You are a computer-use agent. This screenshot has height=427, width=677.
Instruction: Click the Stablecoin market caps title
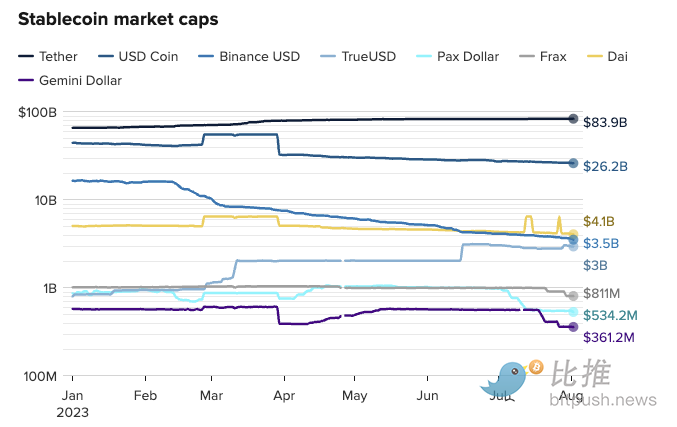tap(118, 19)
